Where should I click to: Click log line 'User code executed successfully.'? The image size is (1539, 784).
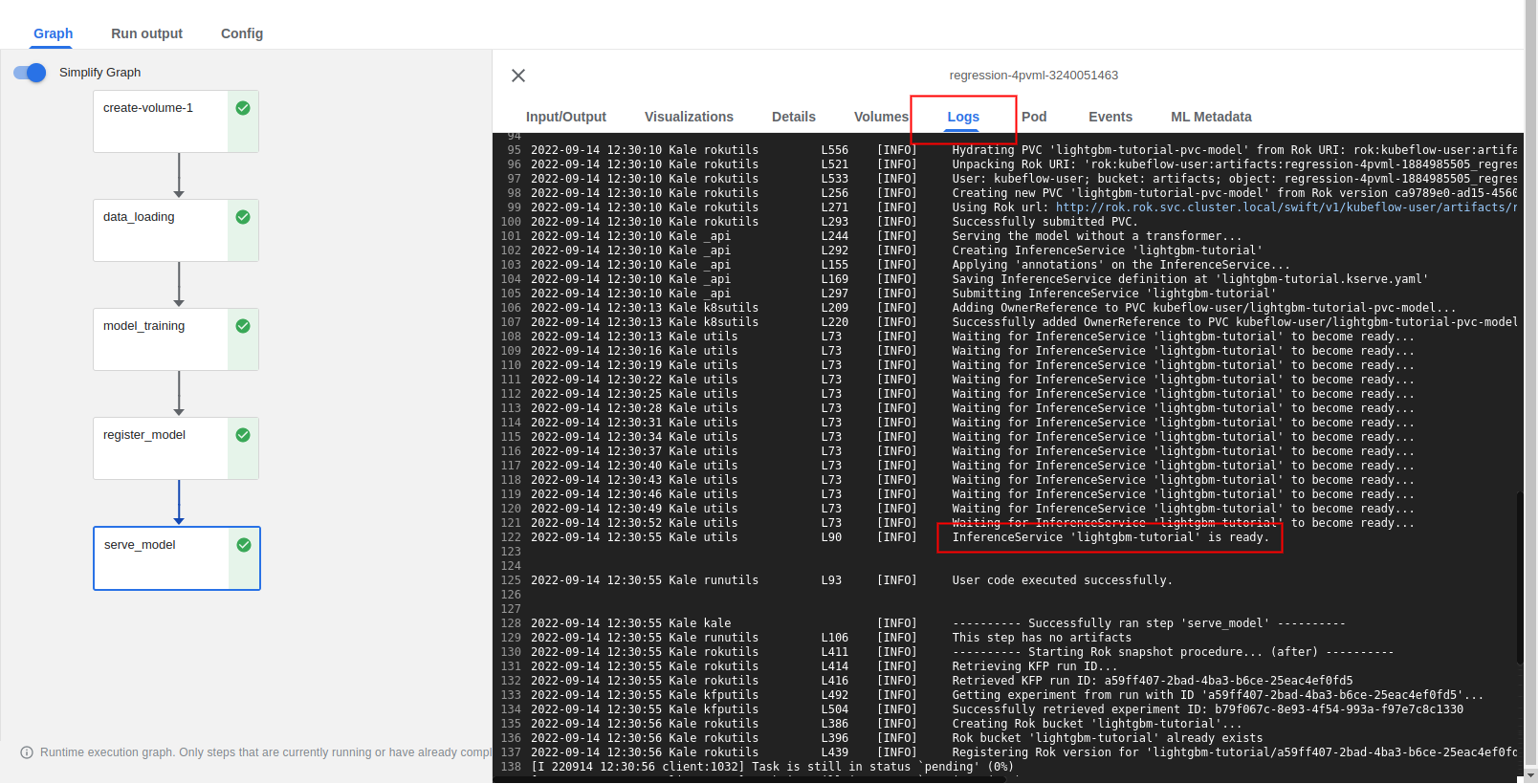tap(1062, 580)
